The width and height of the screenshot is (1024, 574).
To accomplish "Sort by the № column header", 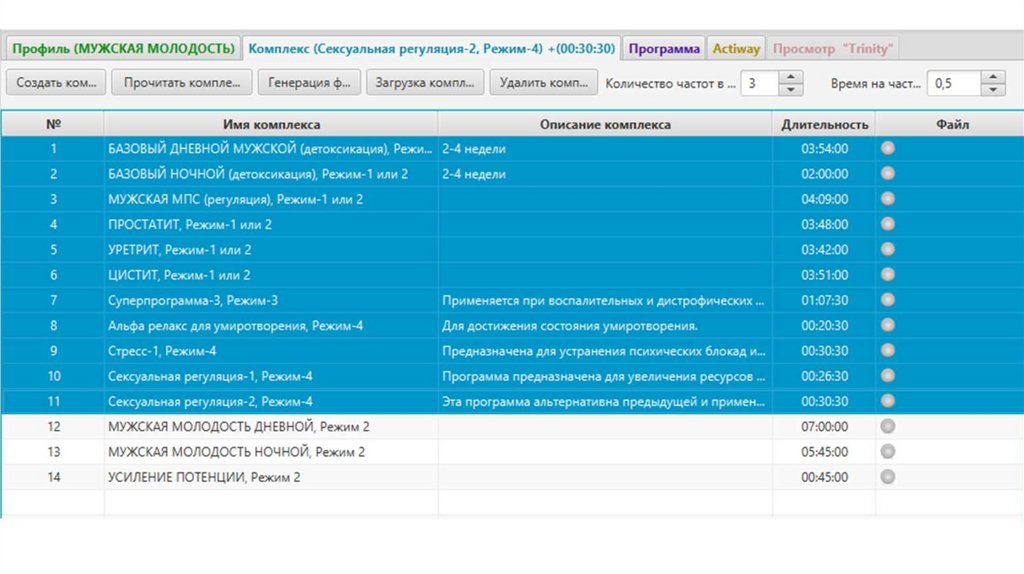I will coord(53,124).
